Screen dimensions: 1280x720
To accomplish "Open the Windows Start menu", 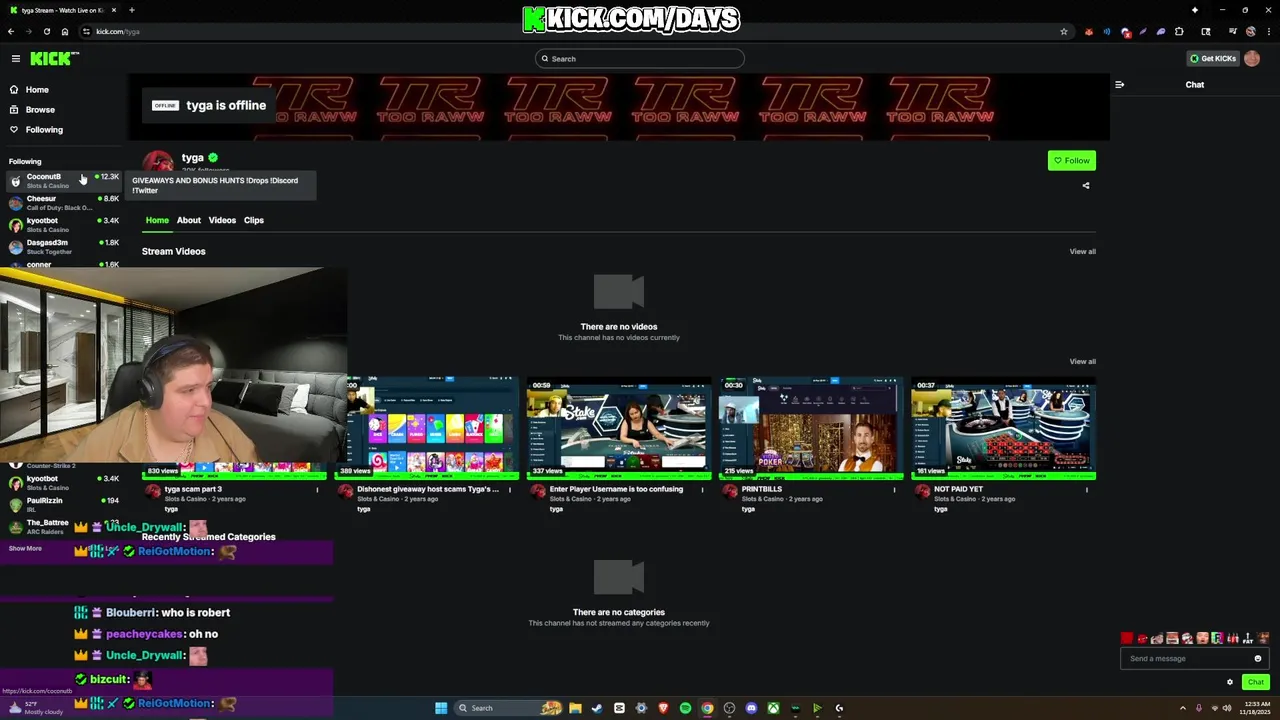I will coord(441,708).
